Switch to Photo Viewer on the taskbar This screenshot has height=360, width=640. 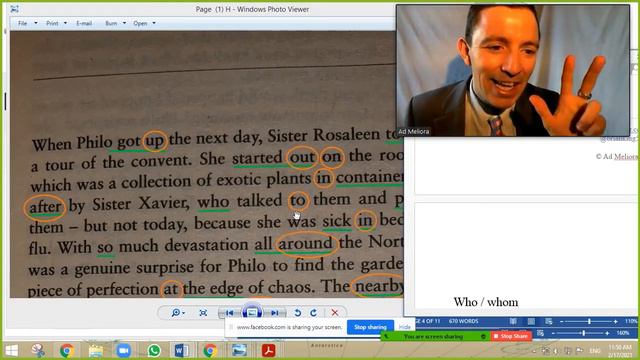click(x=239, y=351)
